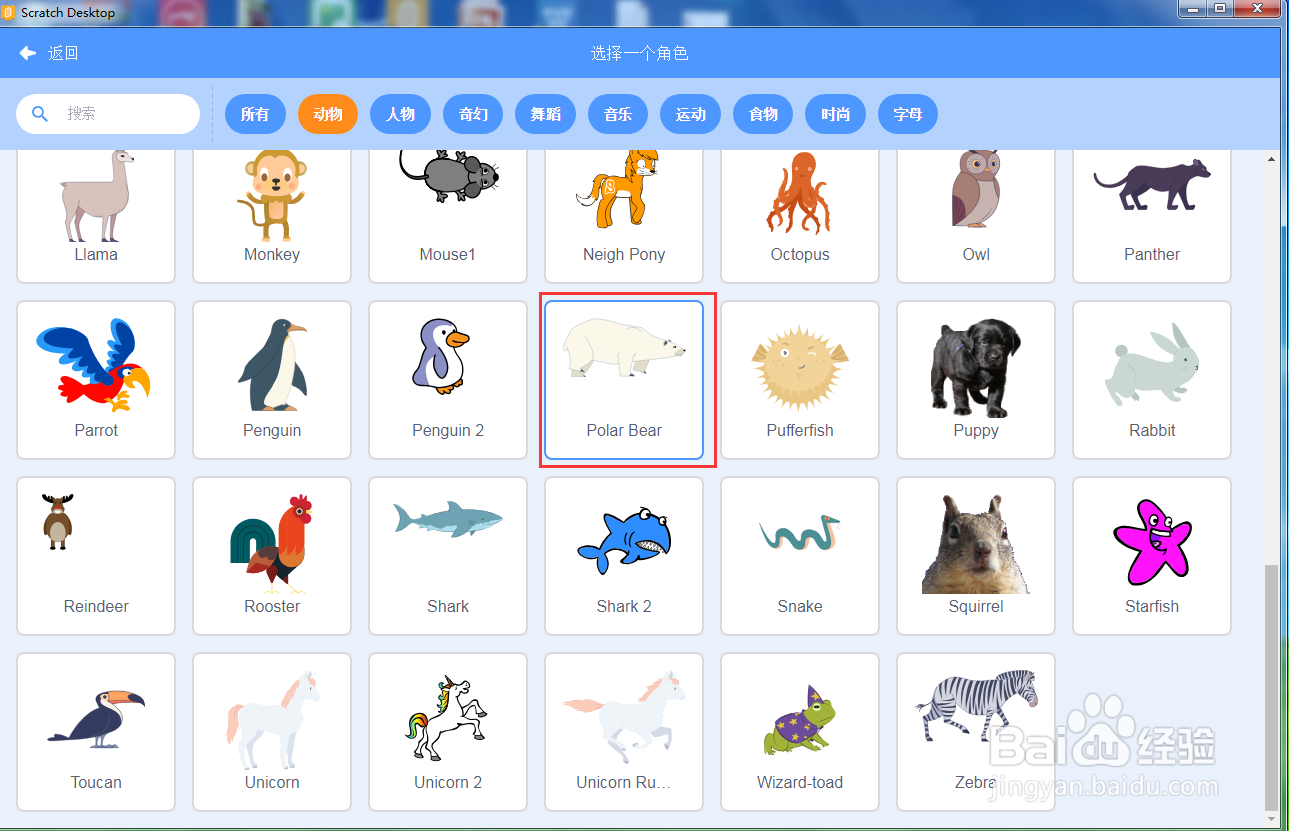Select the 动物 category filter
The image size is (1289, 831).
click(x=328, y=114)
